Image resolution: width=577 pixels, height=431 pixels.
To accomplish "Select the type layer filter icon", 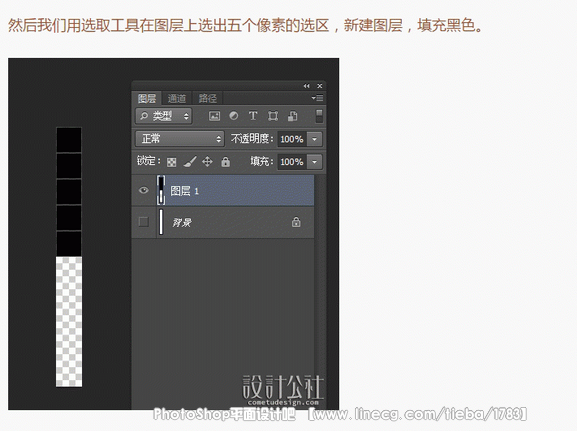I will coord(253,116).
